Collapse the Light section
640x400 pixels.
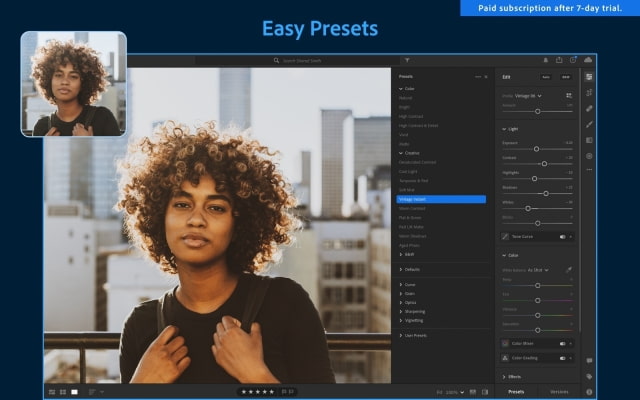504,129
